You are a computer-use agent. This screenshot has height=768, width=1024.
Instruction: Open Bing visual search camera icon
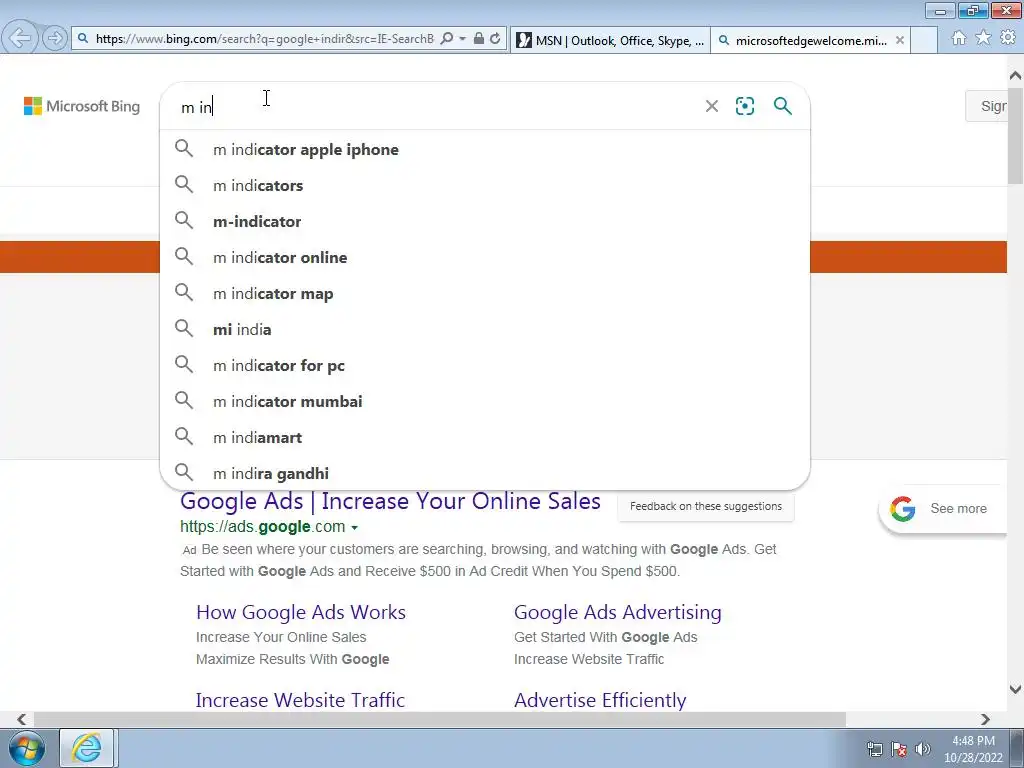pos(745,106)
